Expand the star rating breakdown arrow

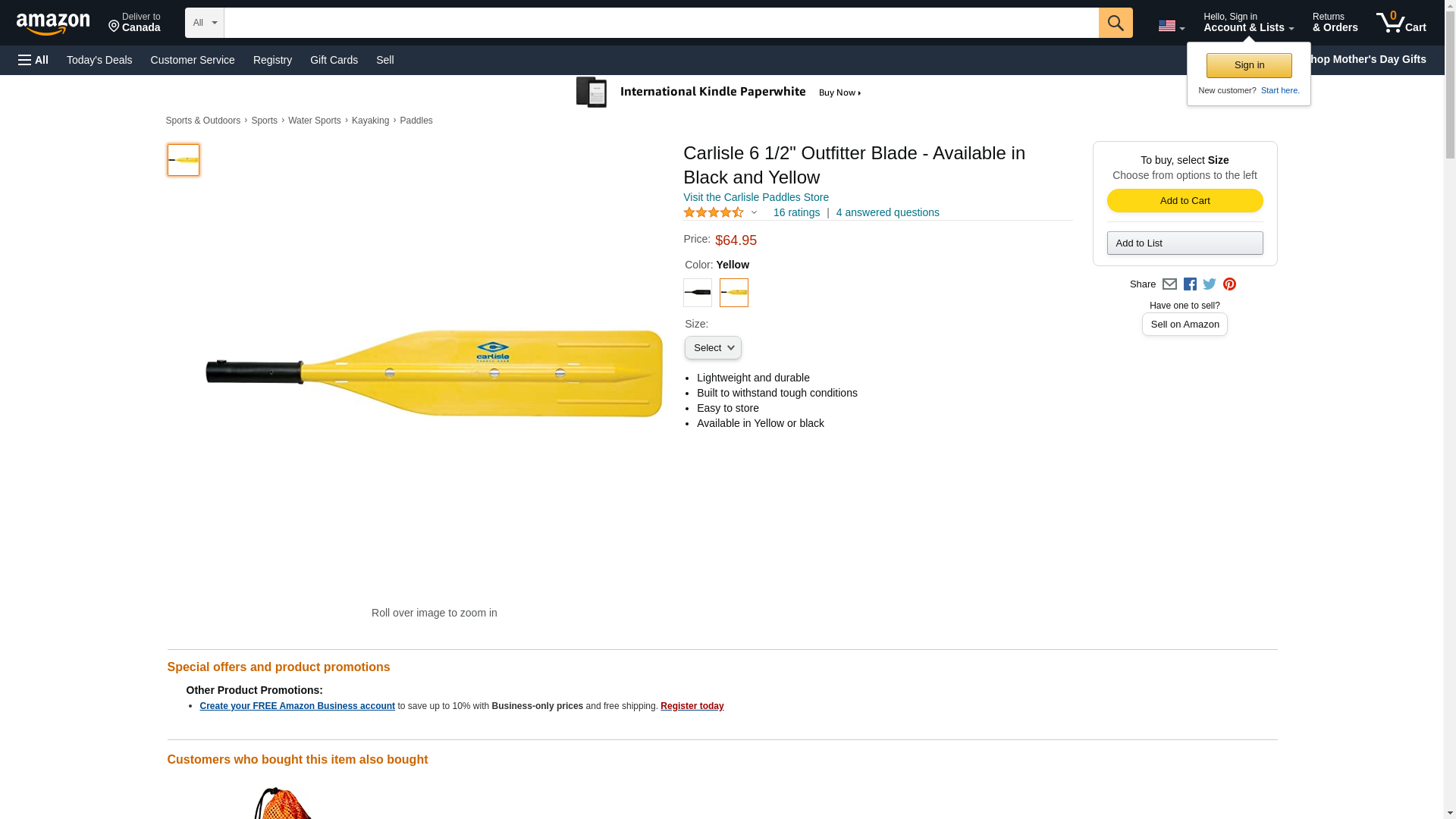tap(754, 213)
